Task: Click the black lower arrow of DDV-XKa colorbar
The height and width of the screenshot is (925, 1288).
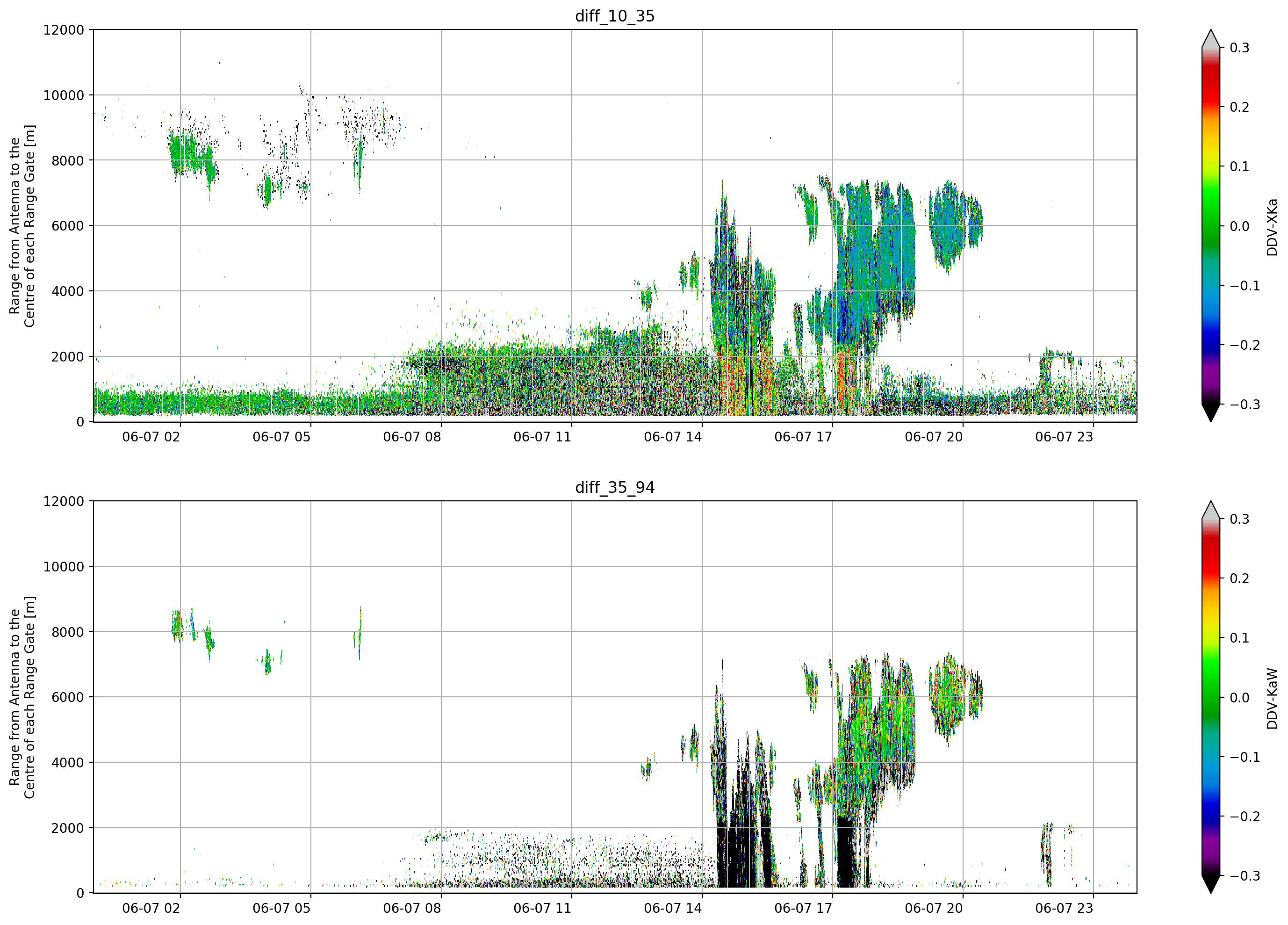Action: tap(1211, 412)
